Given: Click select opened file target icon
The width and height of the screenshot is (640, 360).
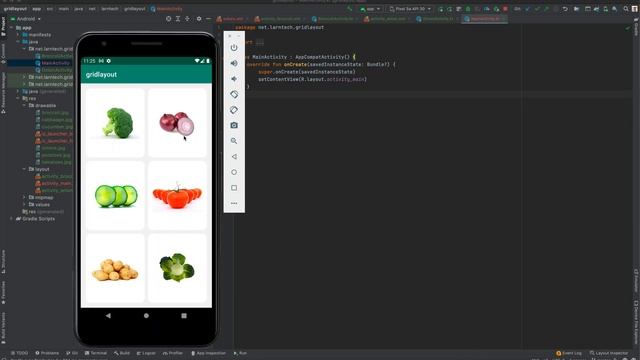Looking at the screenshot, I should tap(169, 19).
